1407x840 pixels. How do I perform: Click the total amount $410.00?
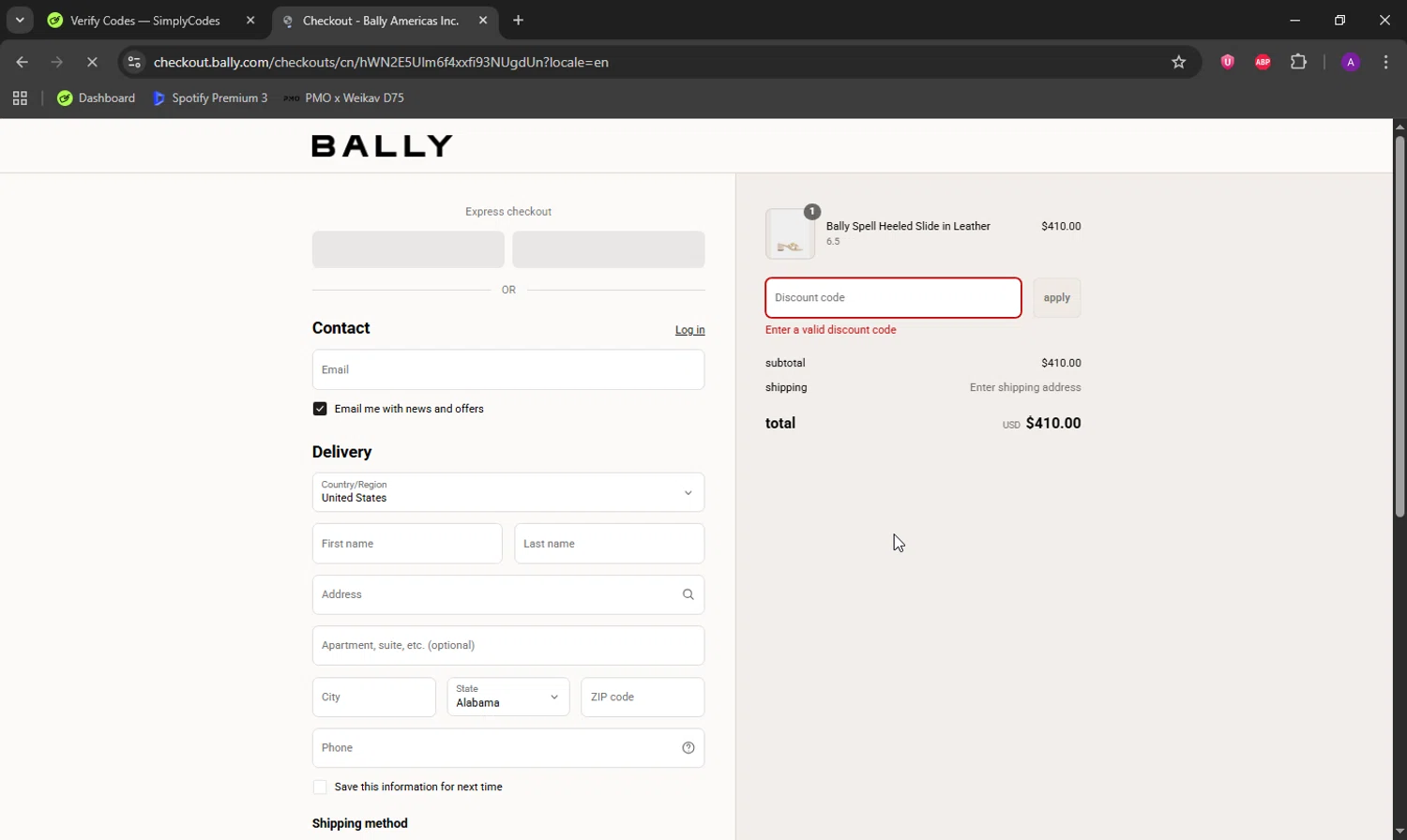tap(1053, 424)
